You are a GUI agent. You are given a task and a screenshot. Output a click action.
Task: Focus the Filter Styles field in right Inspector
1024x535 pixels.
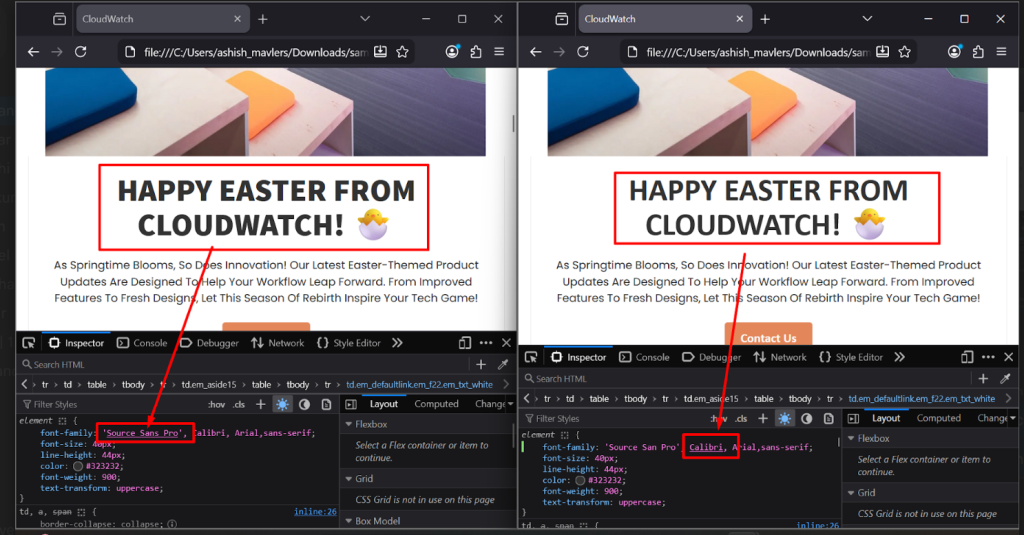tap(614, 419)
